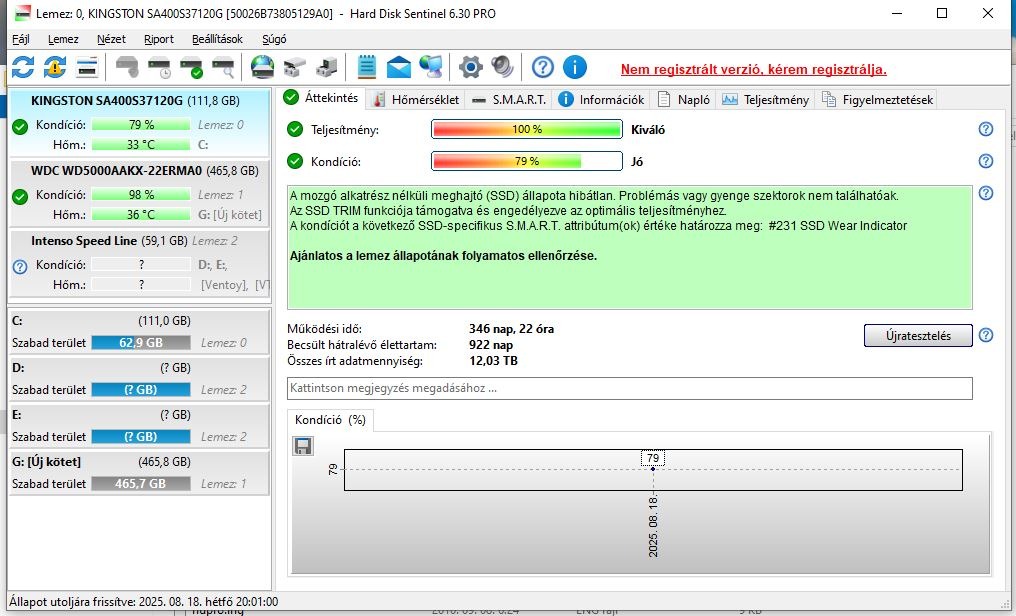
Task: Click the Teljesítmény 100 % gradient bar
Action: click(x=527, y=129)
